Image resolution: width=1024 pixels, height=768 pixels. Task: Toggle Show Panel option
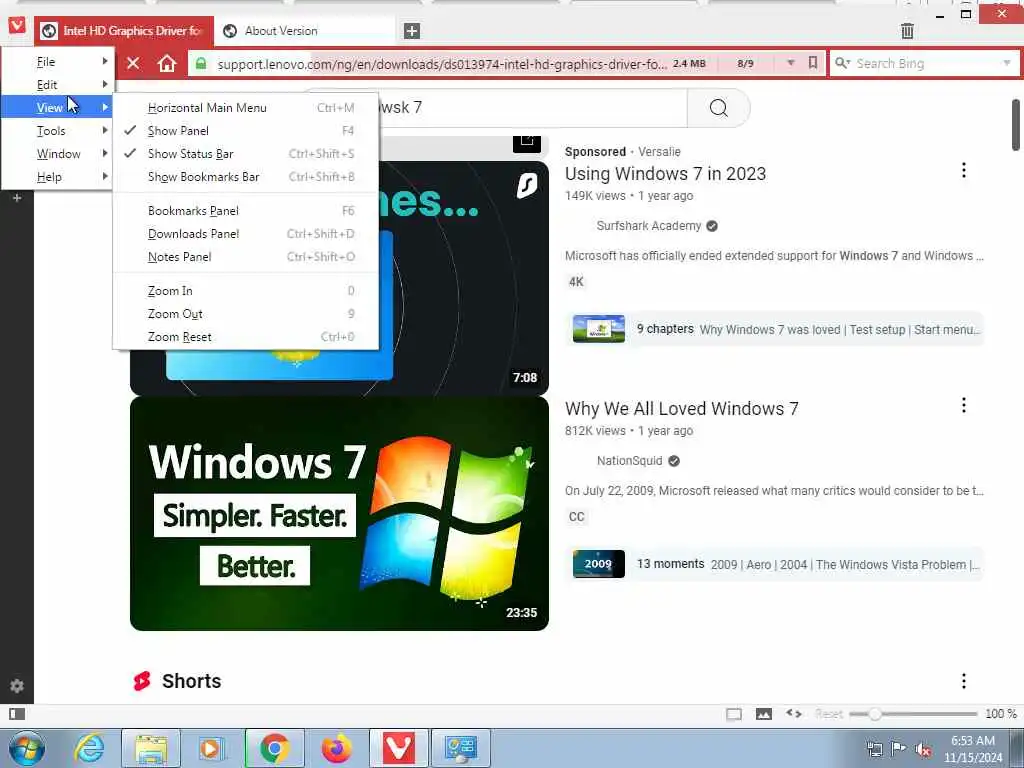(x=246, y=131)
